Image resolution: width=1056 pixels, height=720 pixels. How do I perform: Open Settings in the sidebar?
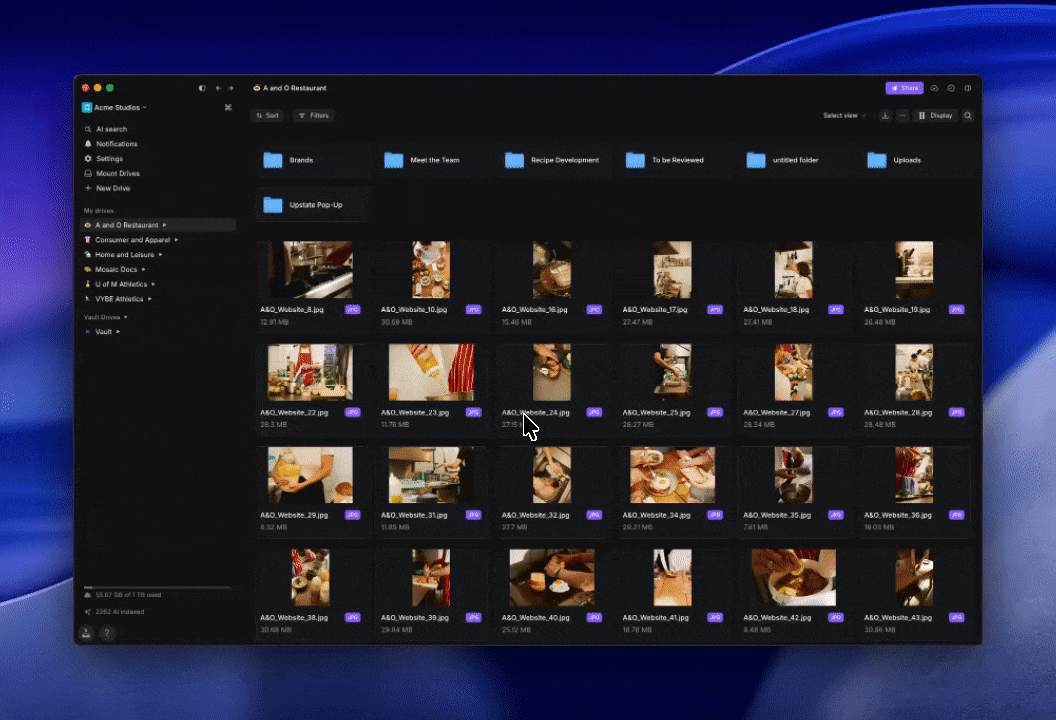109,159
